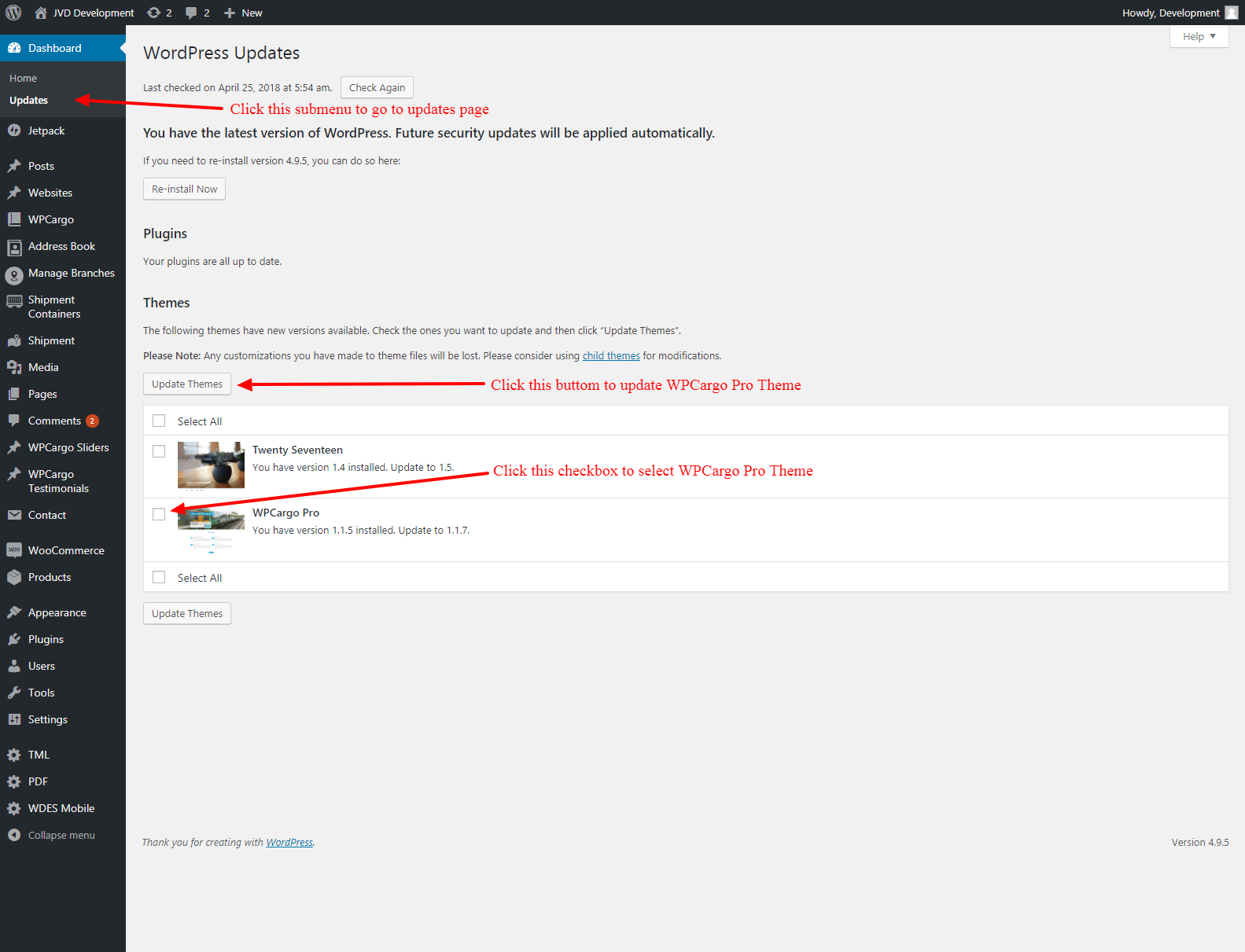1245x952 pixels.
Task: Open the user avatar icon
Action: click(x=1232, y=13)
